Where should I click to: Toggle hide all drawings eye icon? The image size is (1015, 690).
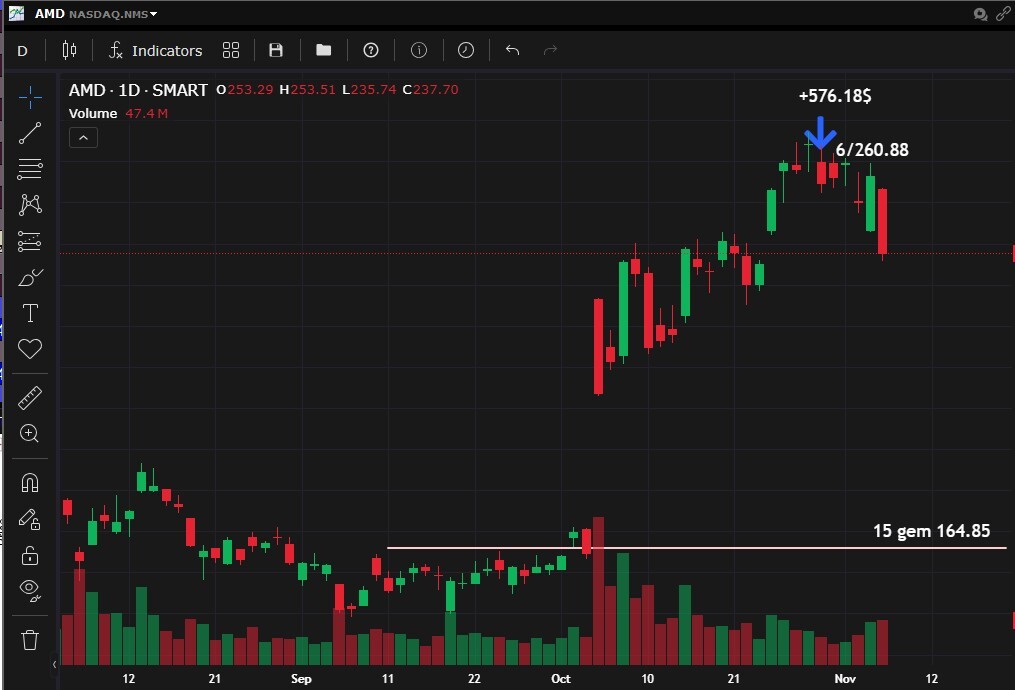30,590
